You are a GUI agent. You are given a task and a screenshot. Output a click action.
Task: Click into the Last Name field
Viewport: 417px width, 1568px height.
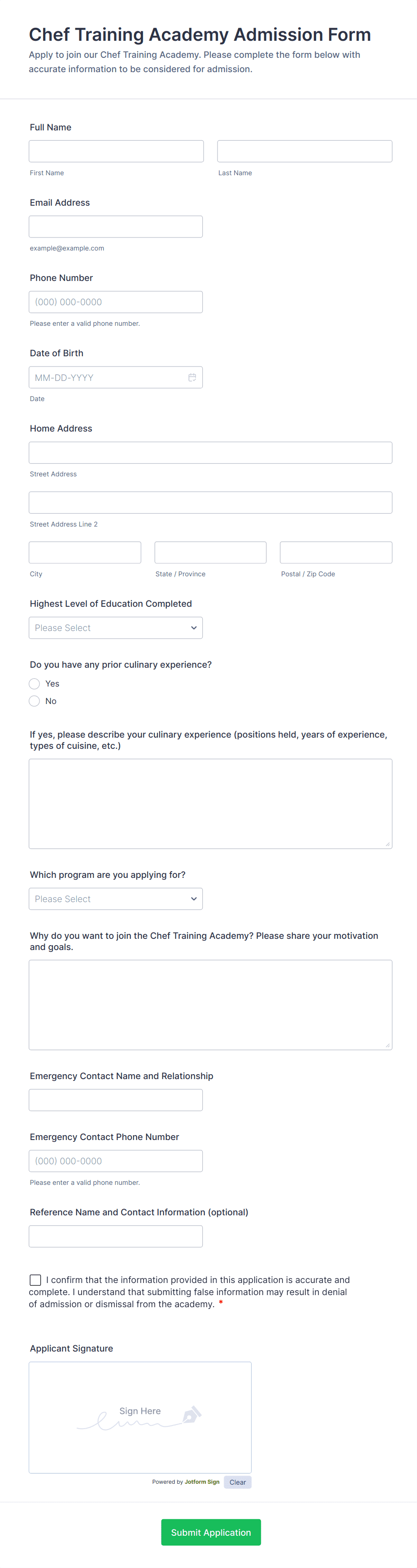[x=304, y=151]
